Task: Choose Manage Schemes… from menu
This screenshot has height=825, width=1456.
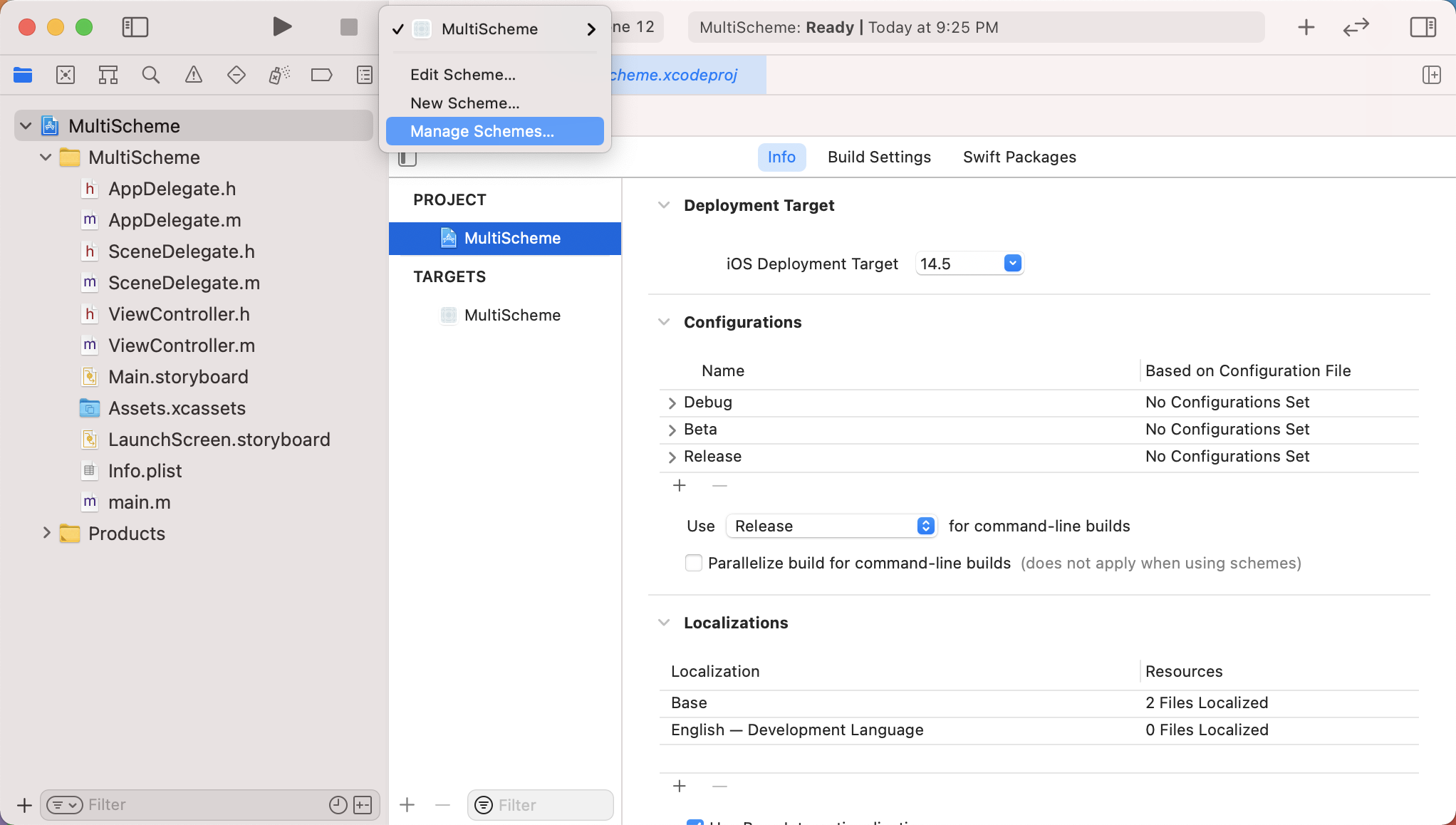Action: [482, 131]
